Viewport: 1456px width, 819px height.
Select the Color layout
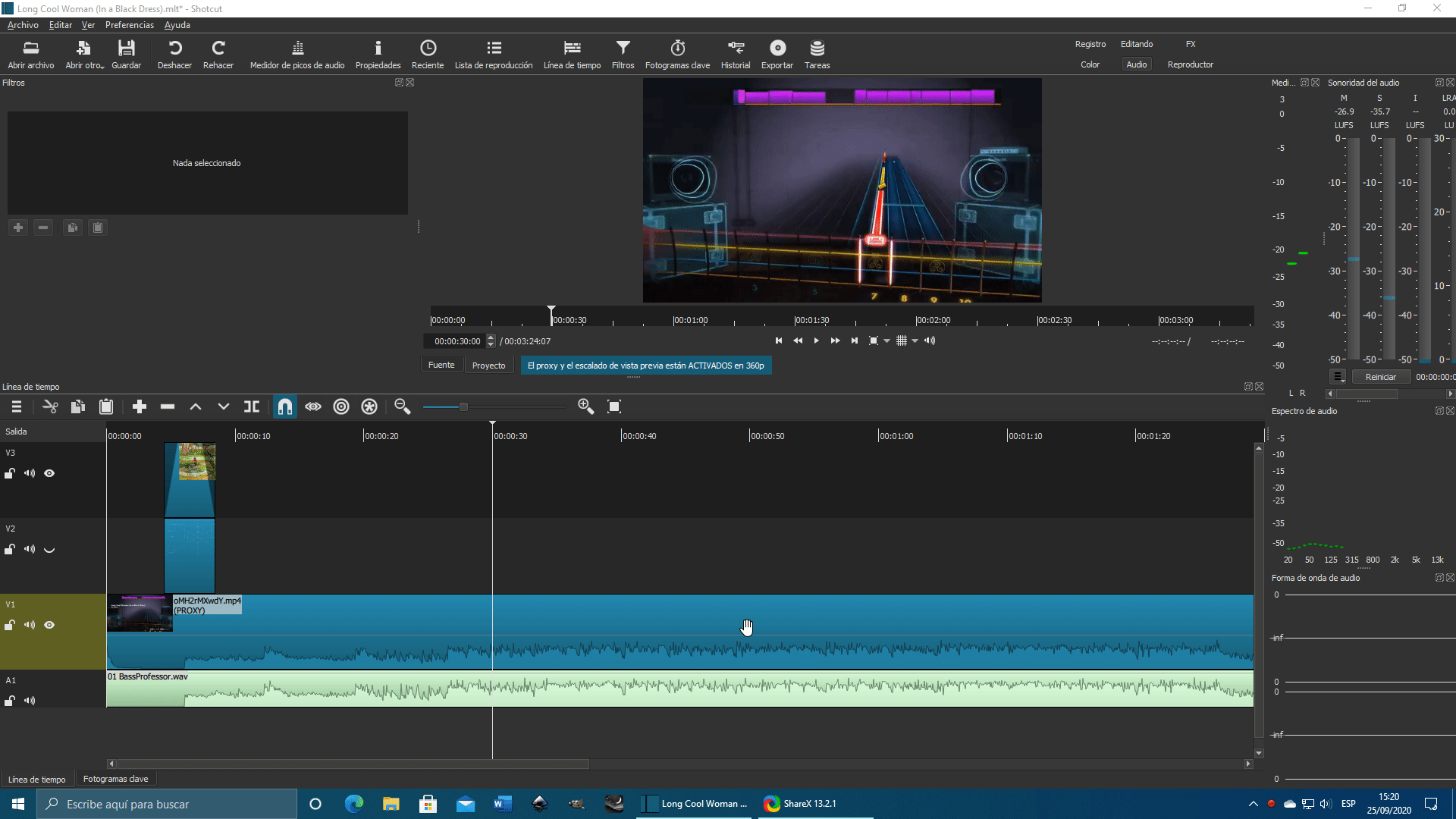1090,64
